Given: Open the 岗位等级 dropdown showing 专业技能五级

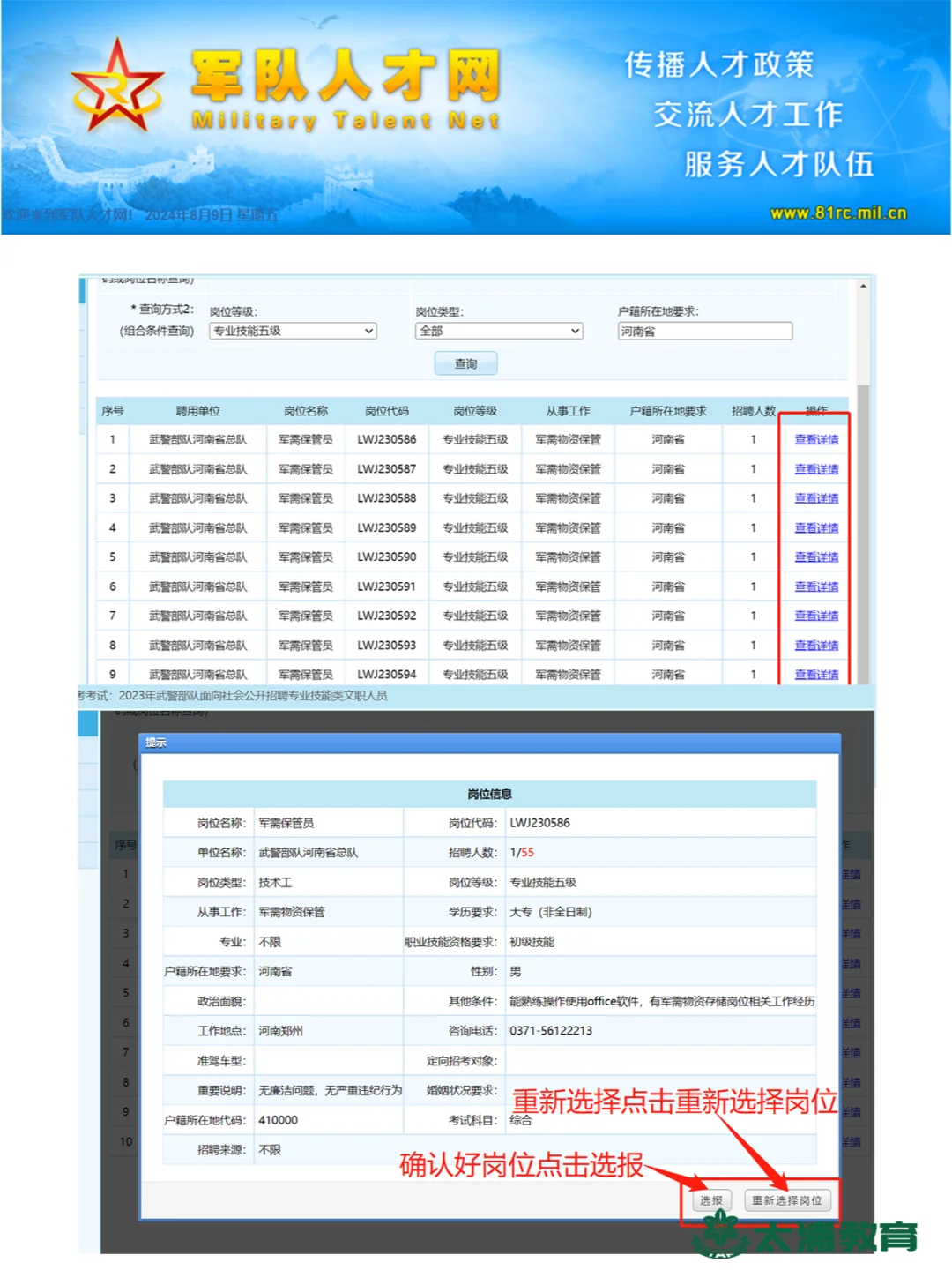Looking at the screenshot, I should [x=293, y=331].
